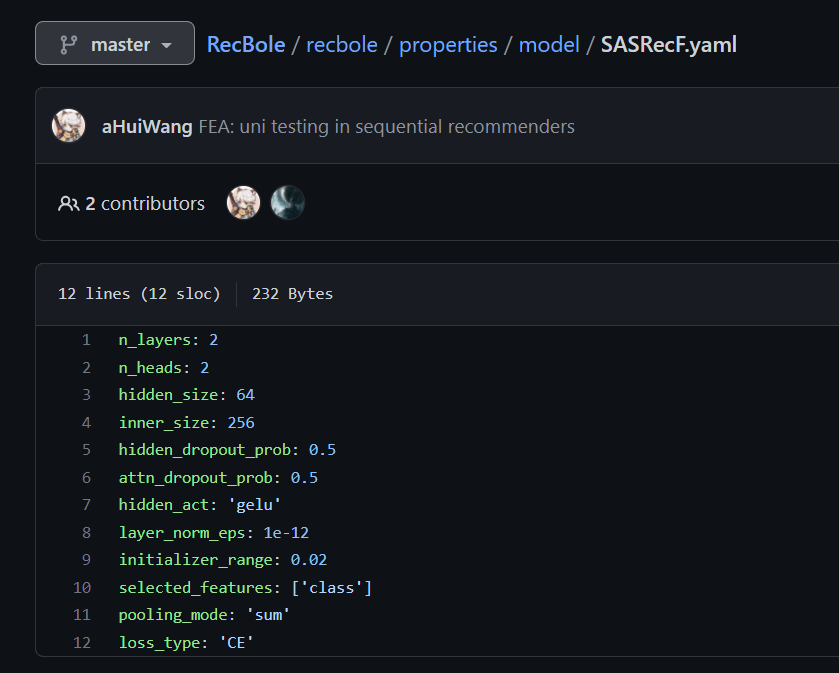Select line number 1
Viewport: 839px width, 673px height.
tap(86, 340)
